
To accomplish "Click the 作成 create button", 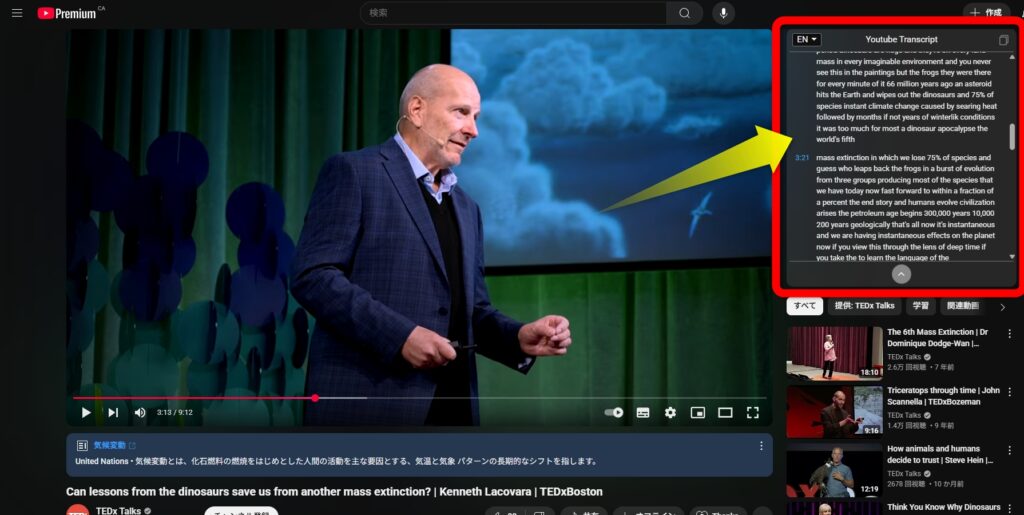I will tap(986, 12).
